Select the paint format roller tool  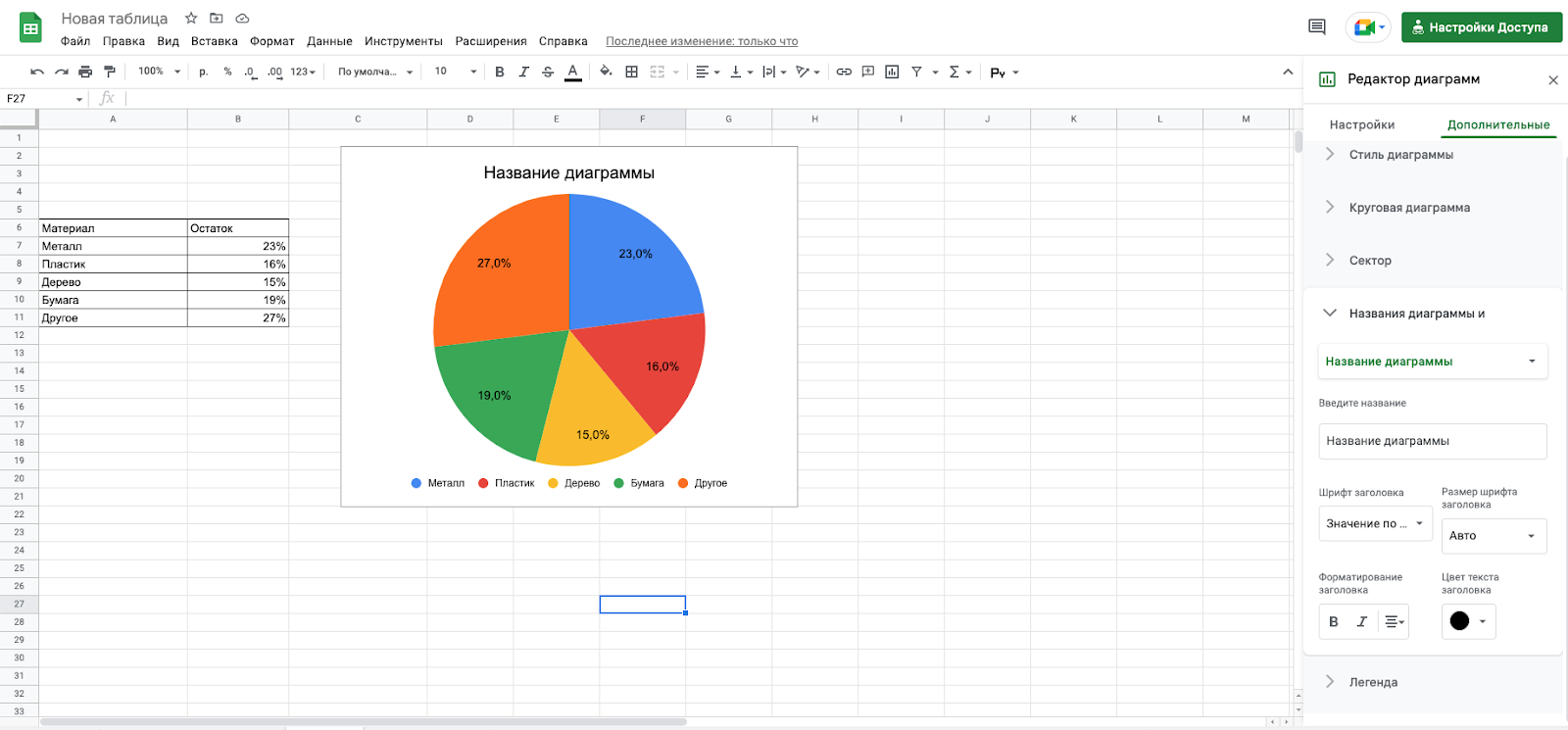(x=110, y=72)
